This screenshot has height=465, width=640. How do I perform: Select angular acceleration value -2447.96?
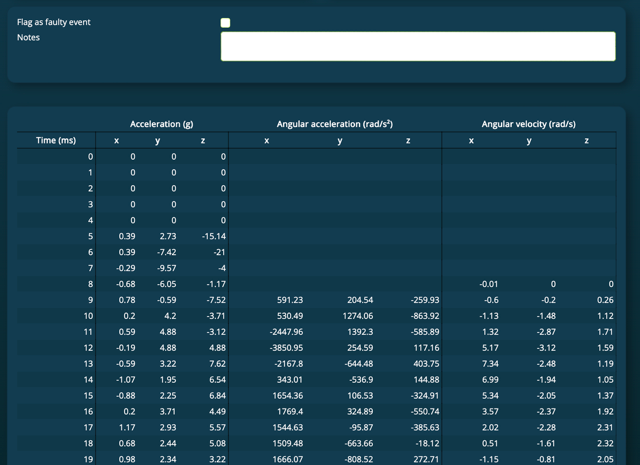(x=286, y=332)
